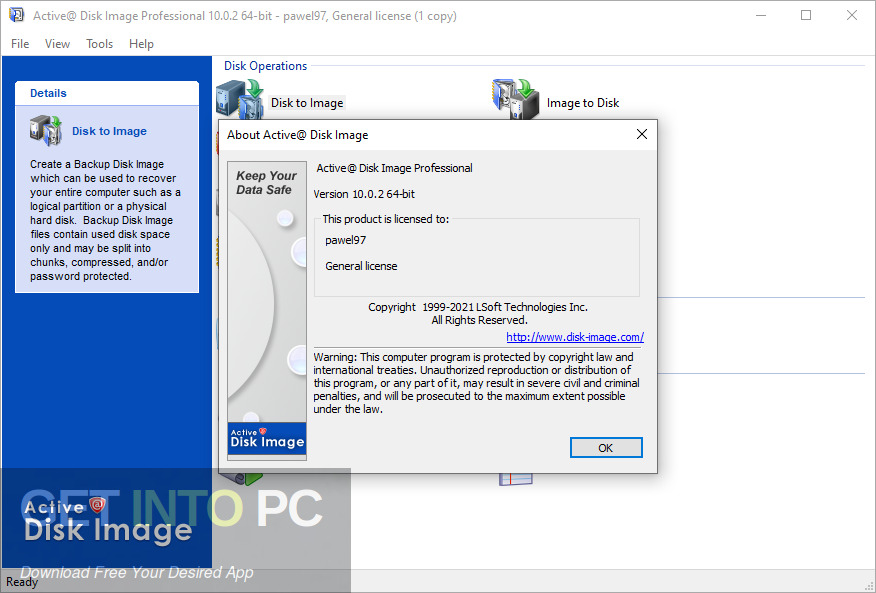
Task: Select the Image to Disk label
Action: 583,103
